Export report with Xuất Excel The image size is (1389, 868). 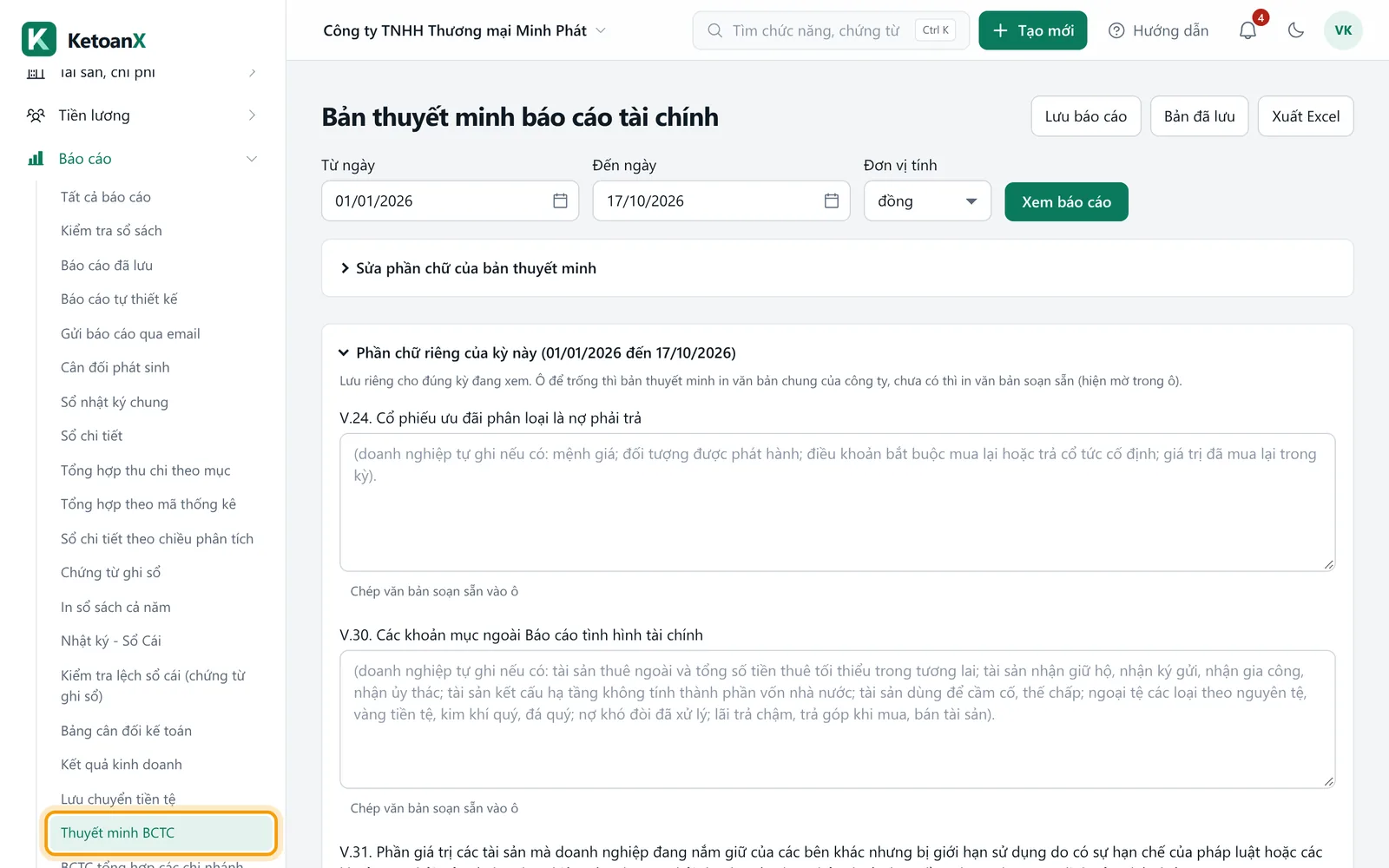1306,116
